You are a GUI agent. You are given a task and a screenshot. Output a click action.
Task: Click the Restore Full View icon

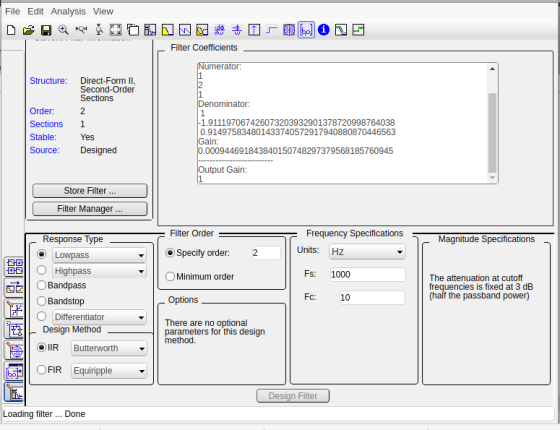pos(116,30)
